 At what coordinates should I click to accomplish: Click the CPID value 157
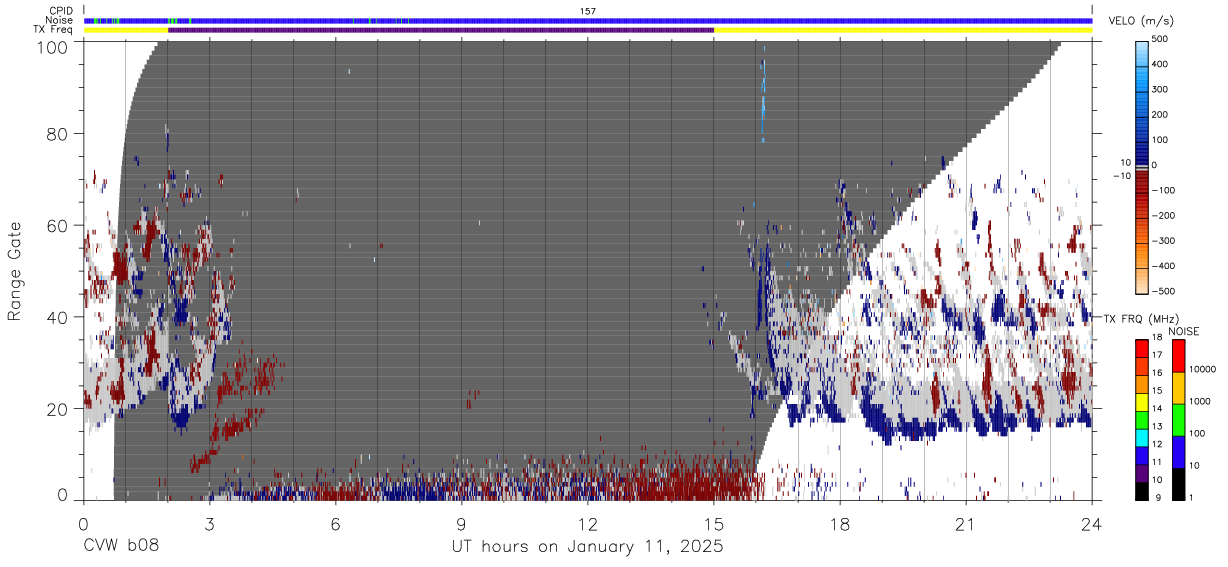[587, 11]
